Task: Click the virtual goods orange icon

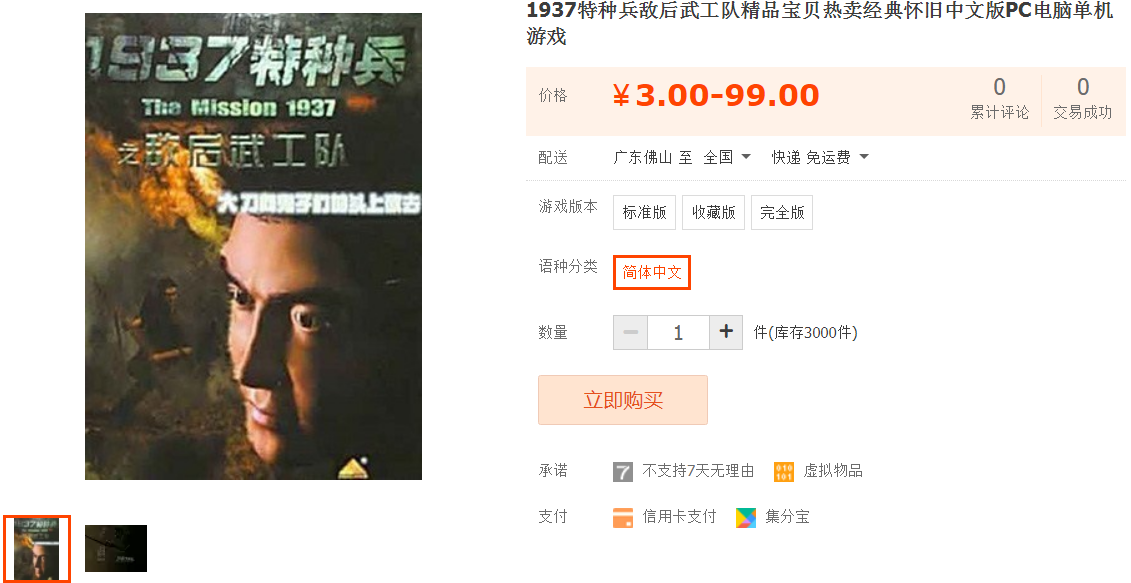Action: tap(783, 472)
